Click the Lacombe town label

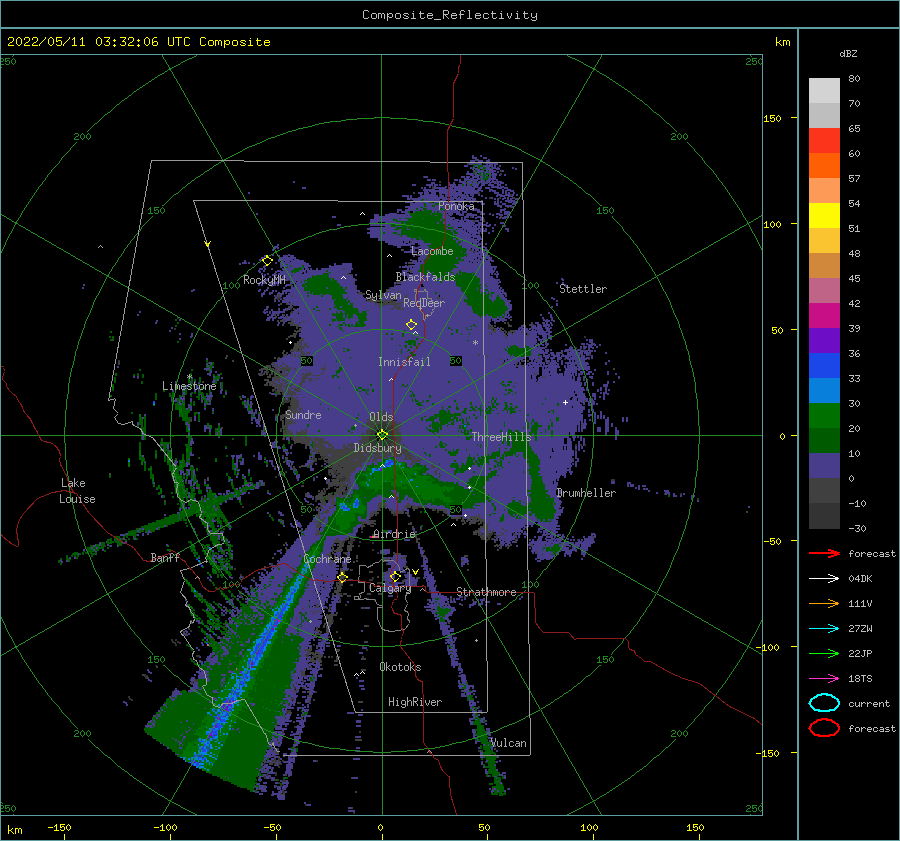click(x=432, y=251)
